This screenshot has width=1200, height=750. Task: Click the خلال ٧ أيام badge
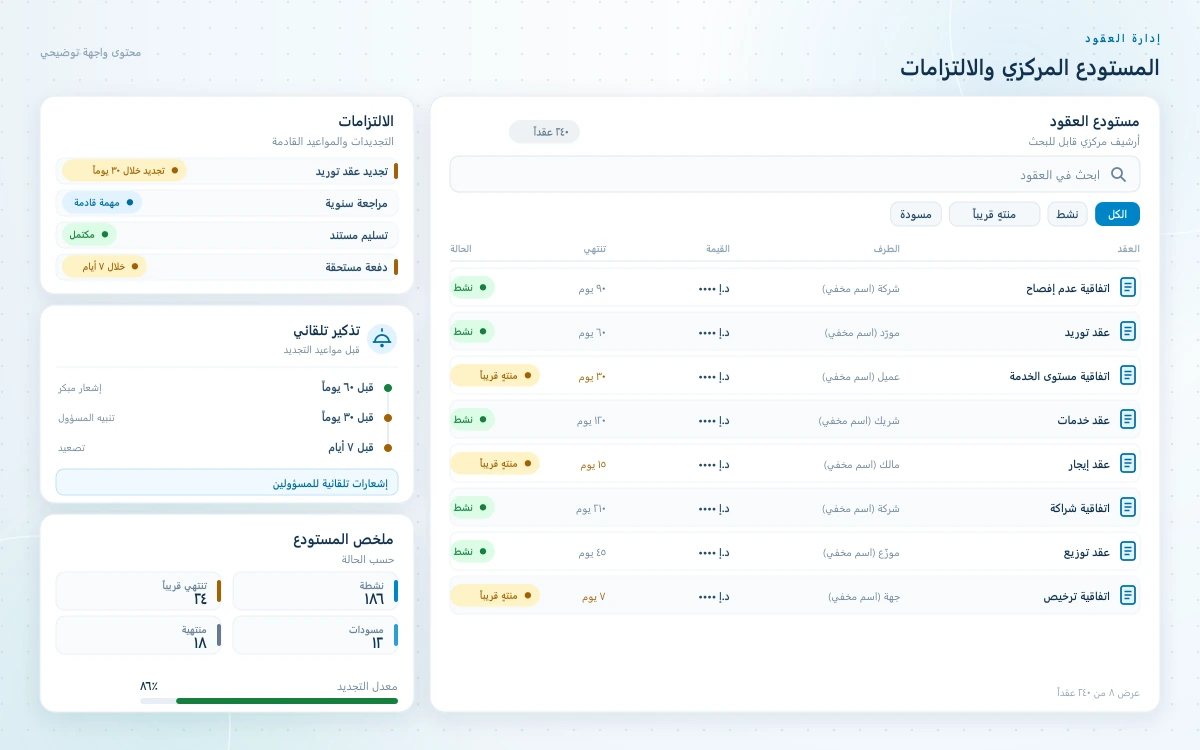[104, 266]
